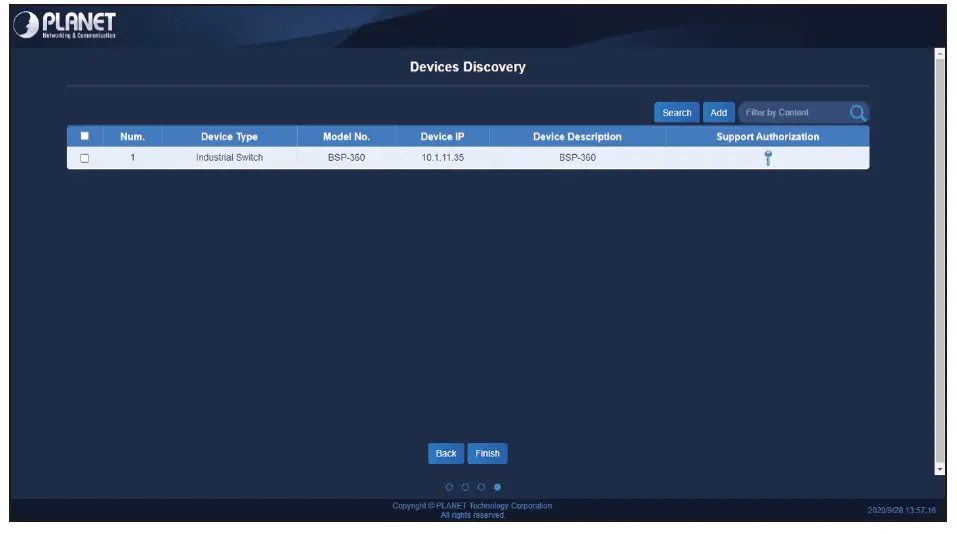Jump to first wizard step dot
The width and height of the screenshot is (957, 534).
tap(449, 487)
